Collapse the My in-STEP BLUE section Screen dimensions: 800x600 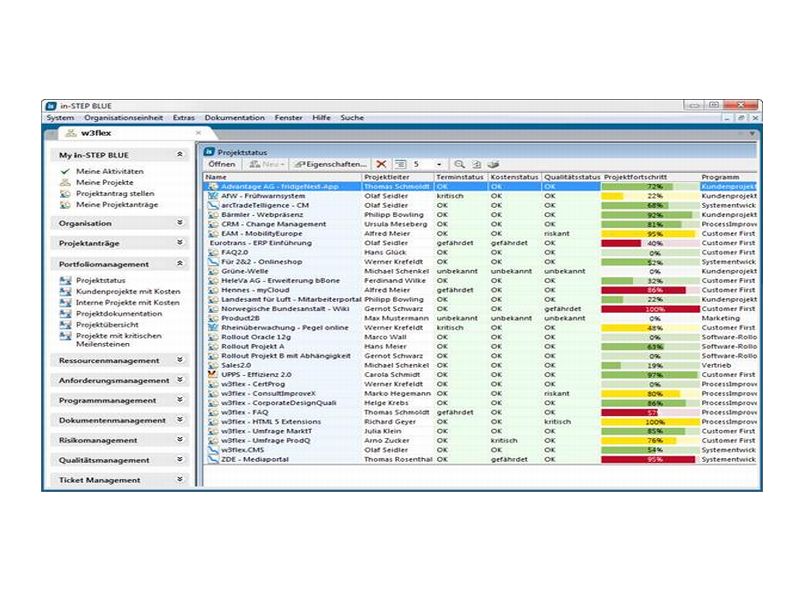click(x=180, y=154)
